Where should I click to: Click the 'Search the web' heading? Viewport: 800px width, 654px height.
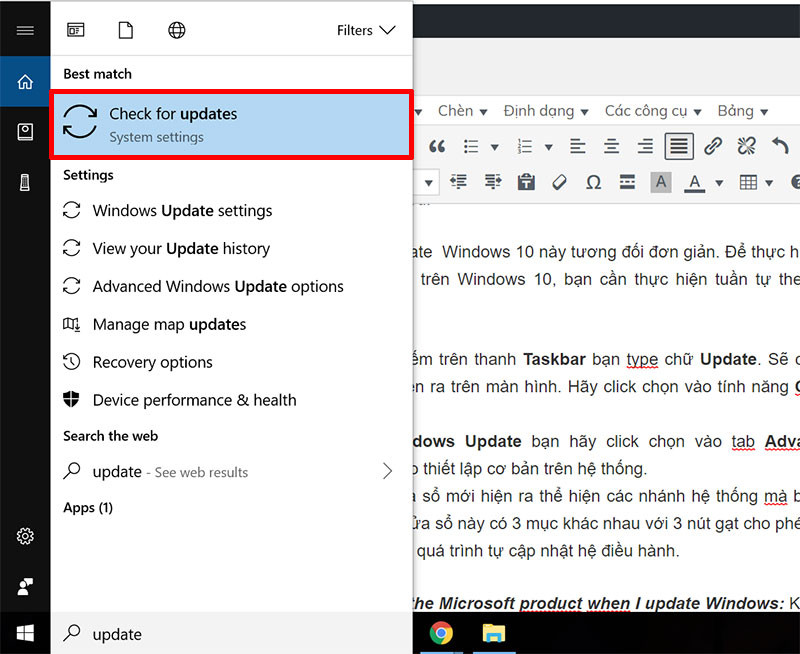tap(111, 436)
